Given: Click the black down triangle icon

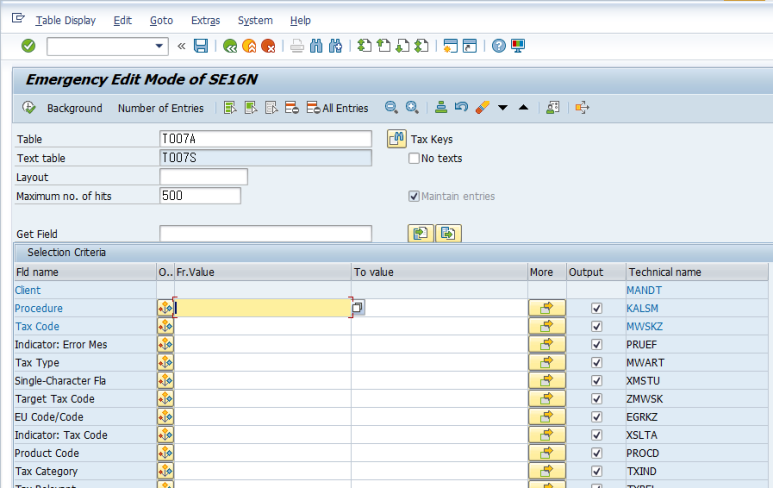Looking at the screenshot, I should click(x=503, y=107).
